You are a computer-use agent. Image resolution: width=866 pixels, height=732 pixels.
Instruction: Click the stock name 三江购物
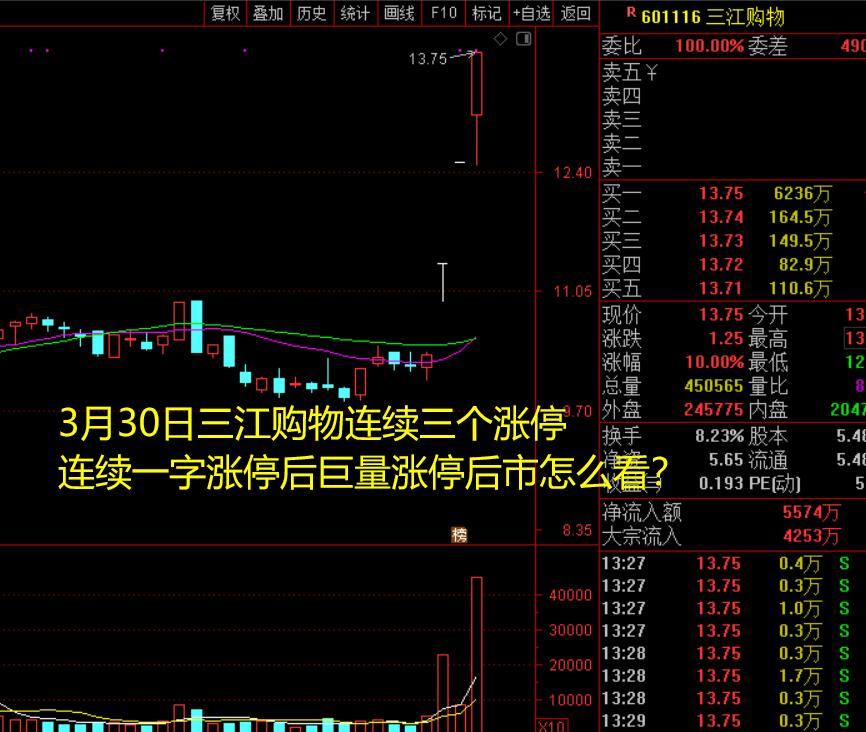point(745,16)
